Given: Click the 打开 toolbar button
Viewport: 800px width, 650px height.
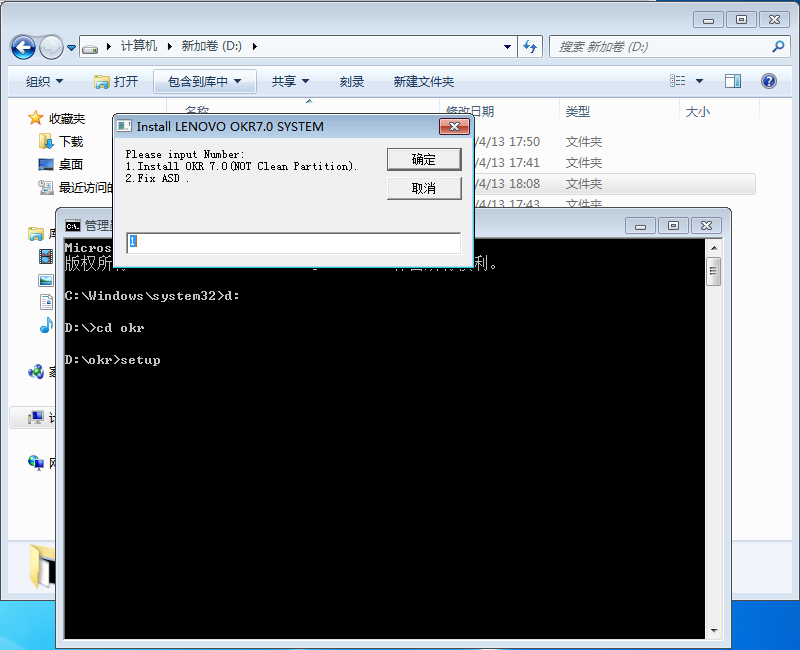Looking at the screenshot, I should point(116,81).
